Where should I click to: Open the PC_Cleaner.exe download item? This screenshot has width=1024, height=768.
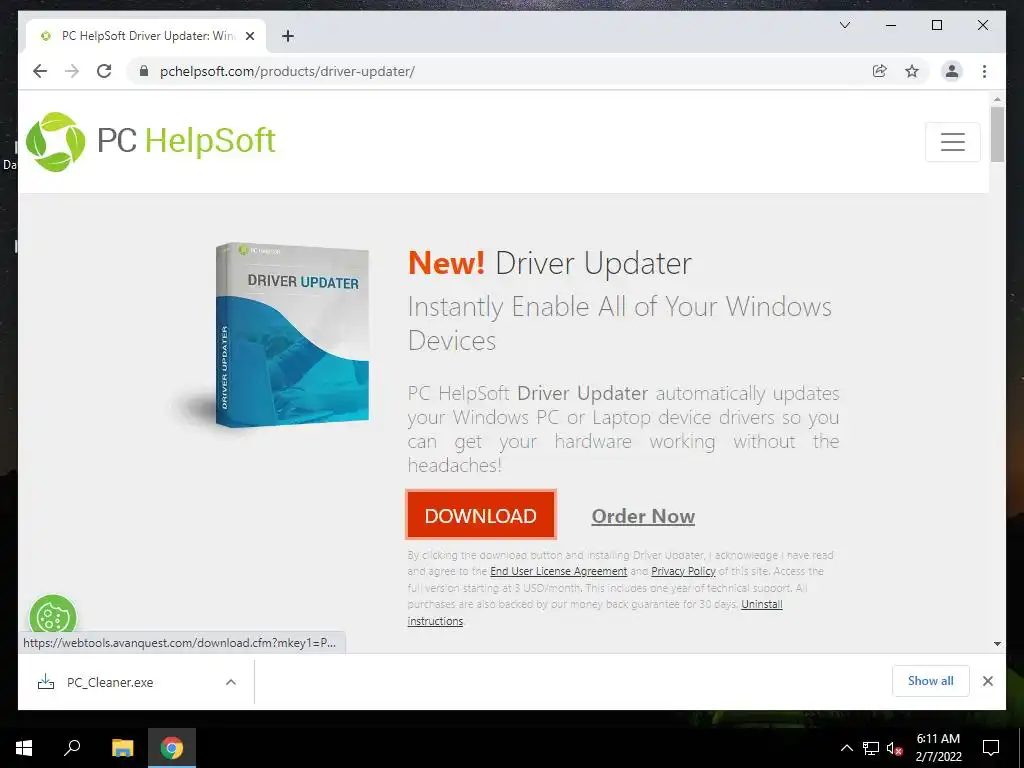tap(110, 682)
